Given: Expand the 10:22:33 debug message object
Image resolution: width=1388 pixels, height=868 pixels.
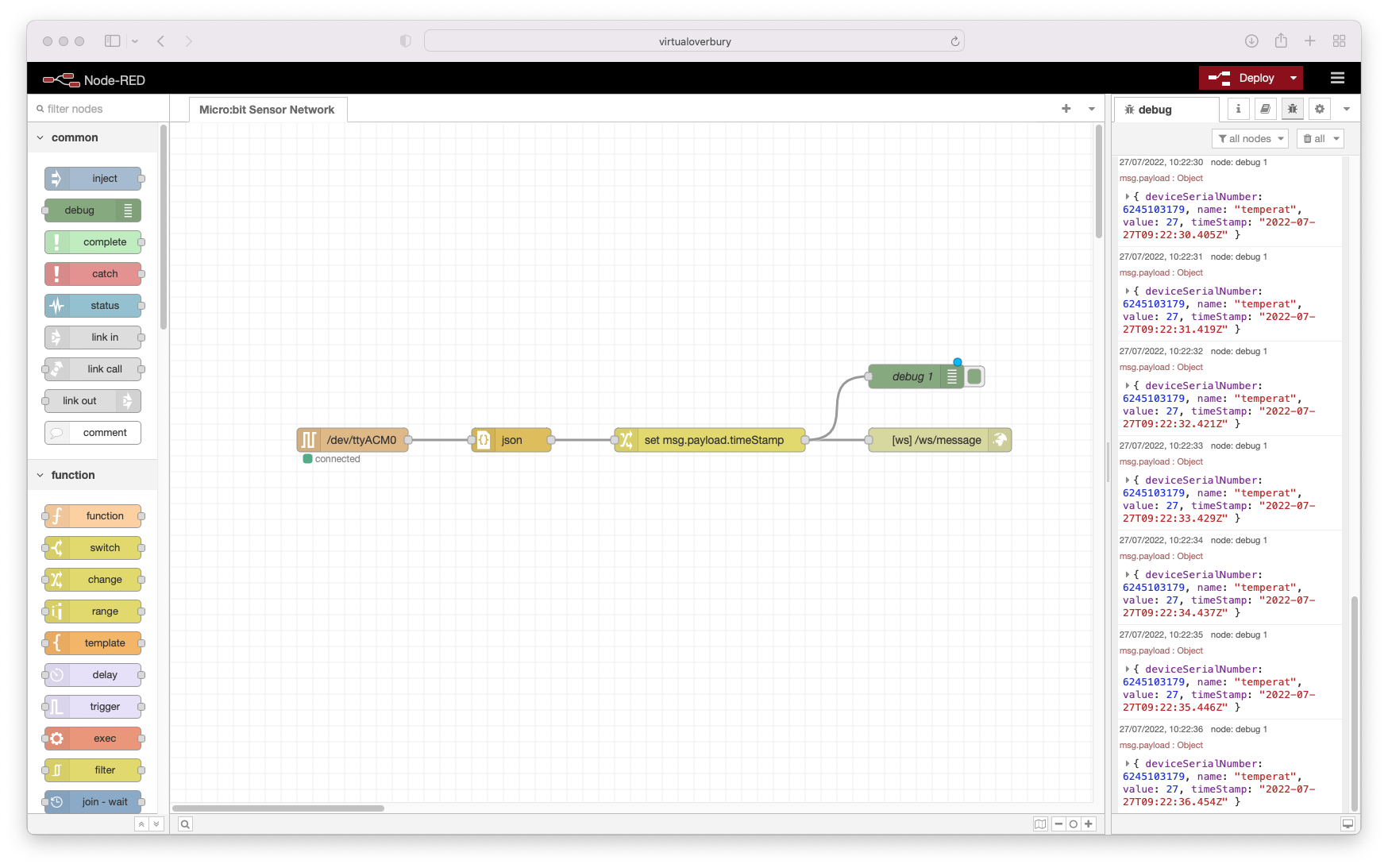Looking at the screenshot, I should pos(1127,480).
